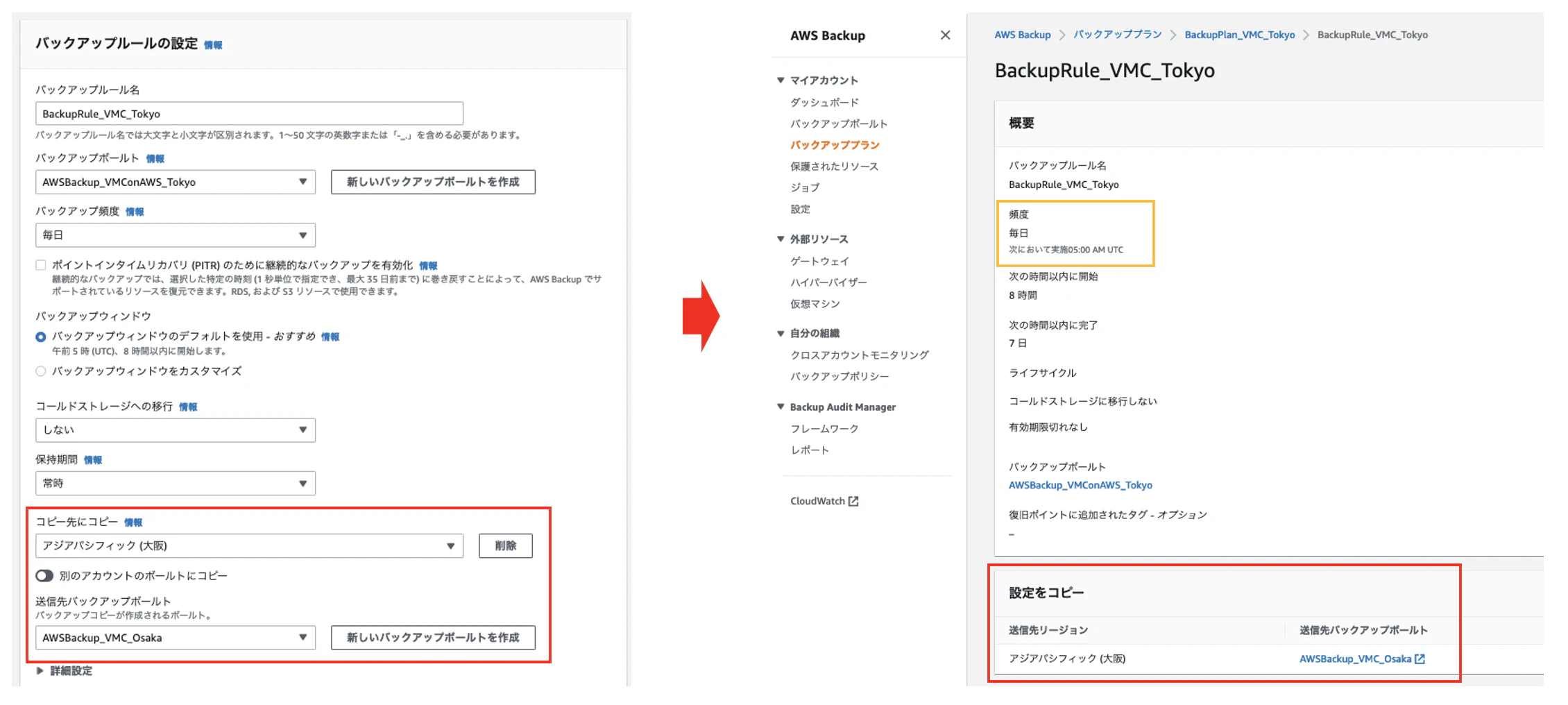Click the 削除 button for copy destination
Viewport: 1568px width, 705px height.
[506, 545]
